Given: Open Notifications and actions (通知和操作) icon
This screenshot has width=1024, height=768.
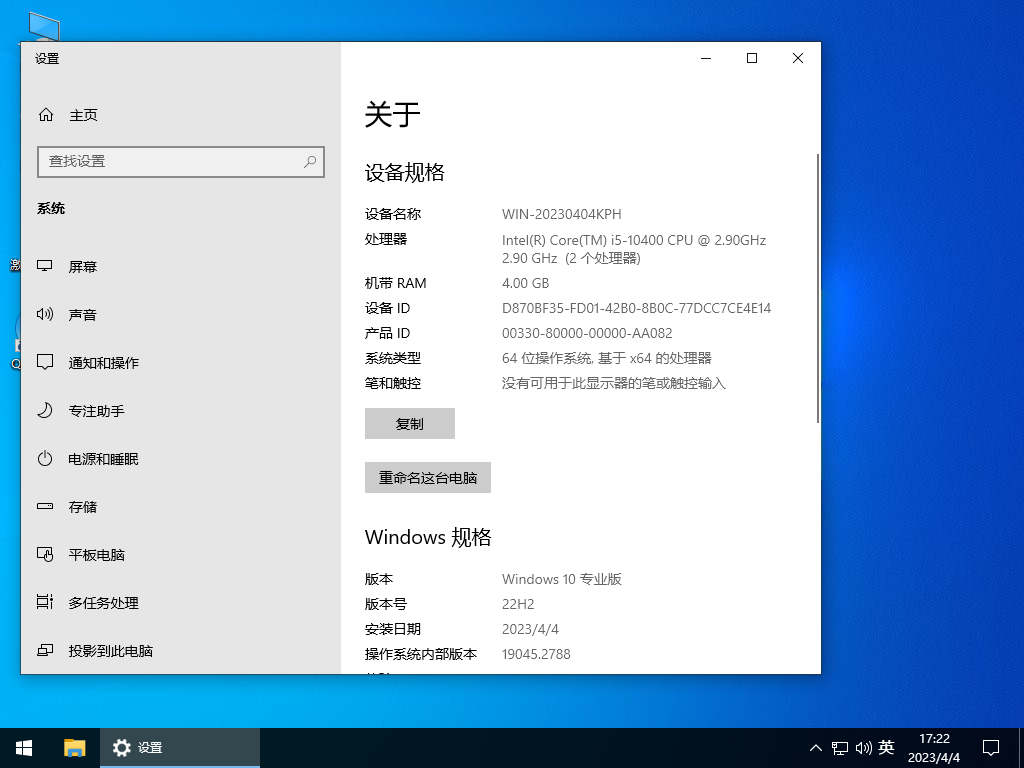Looking at the screenshot, I should [45, 363].
